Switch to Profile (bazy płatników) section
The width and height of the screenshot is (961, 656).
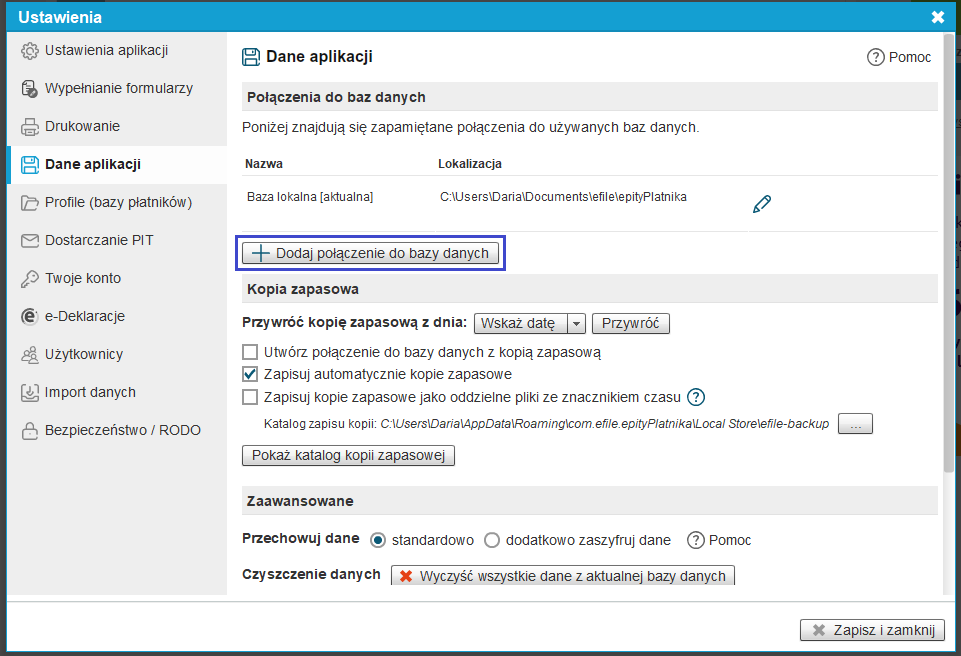[117, 203]
